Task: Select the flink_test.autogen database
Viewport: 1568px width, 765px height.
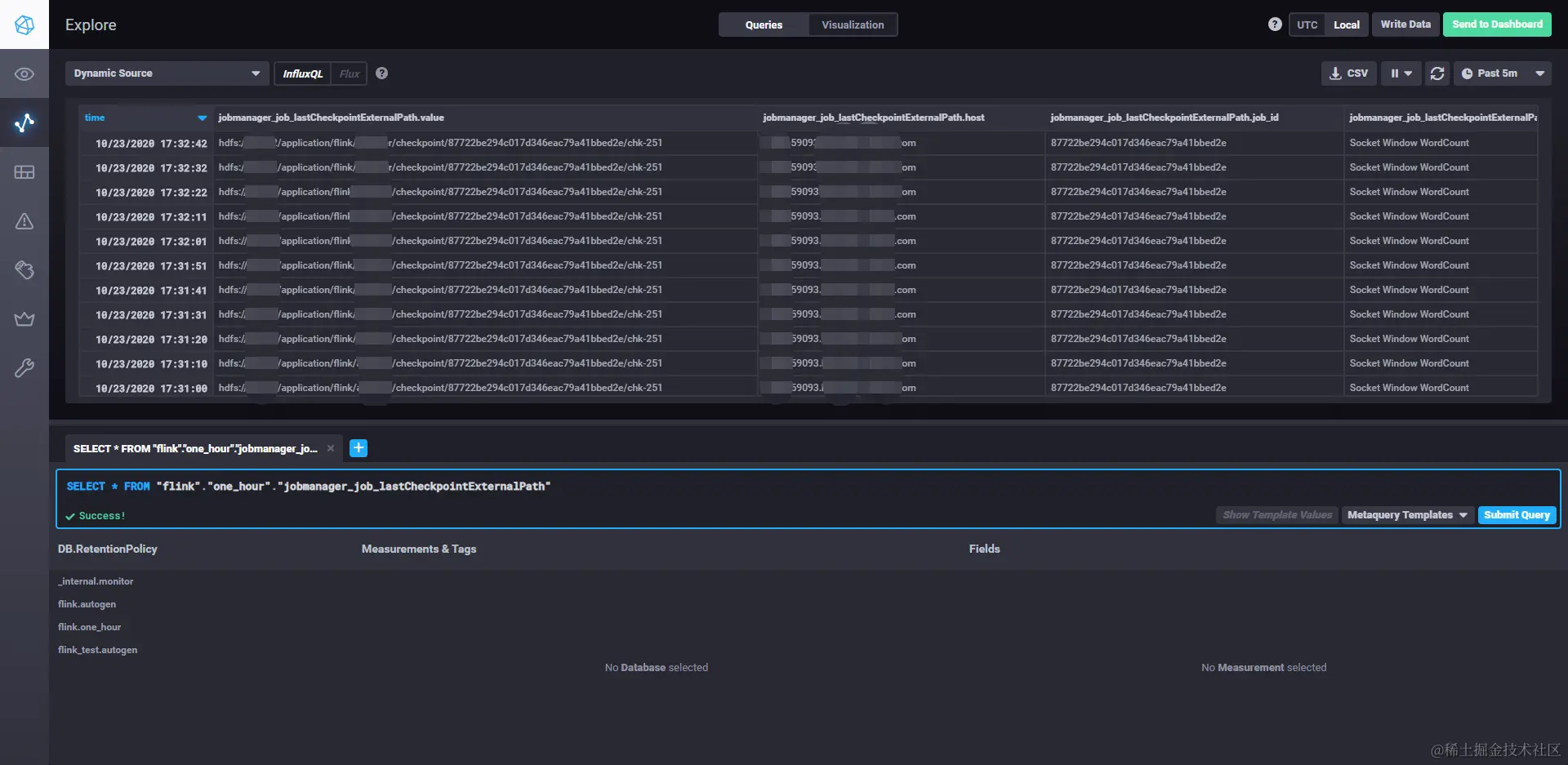Action: point(97,650)
